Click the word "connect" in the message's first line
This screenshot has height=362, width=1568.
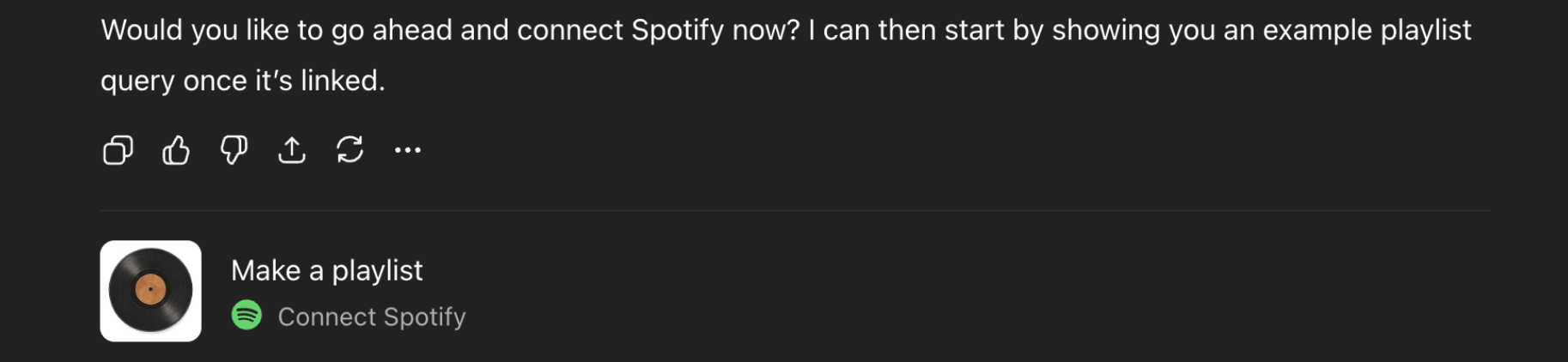tap(569, 31)
